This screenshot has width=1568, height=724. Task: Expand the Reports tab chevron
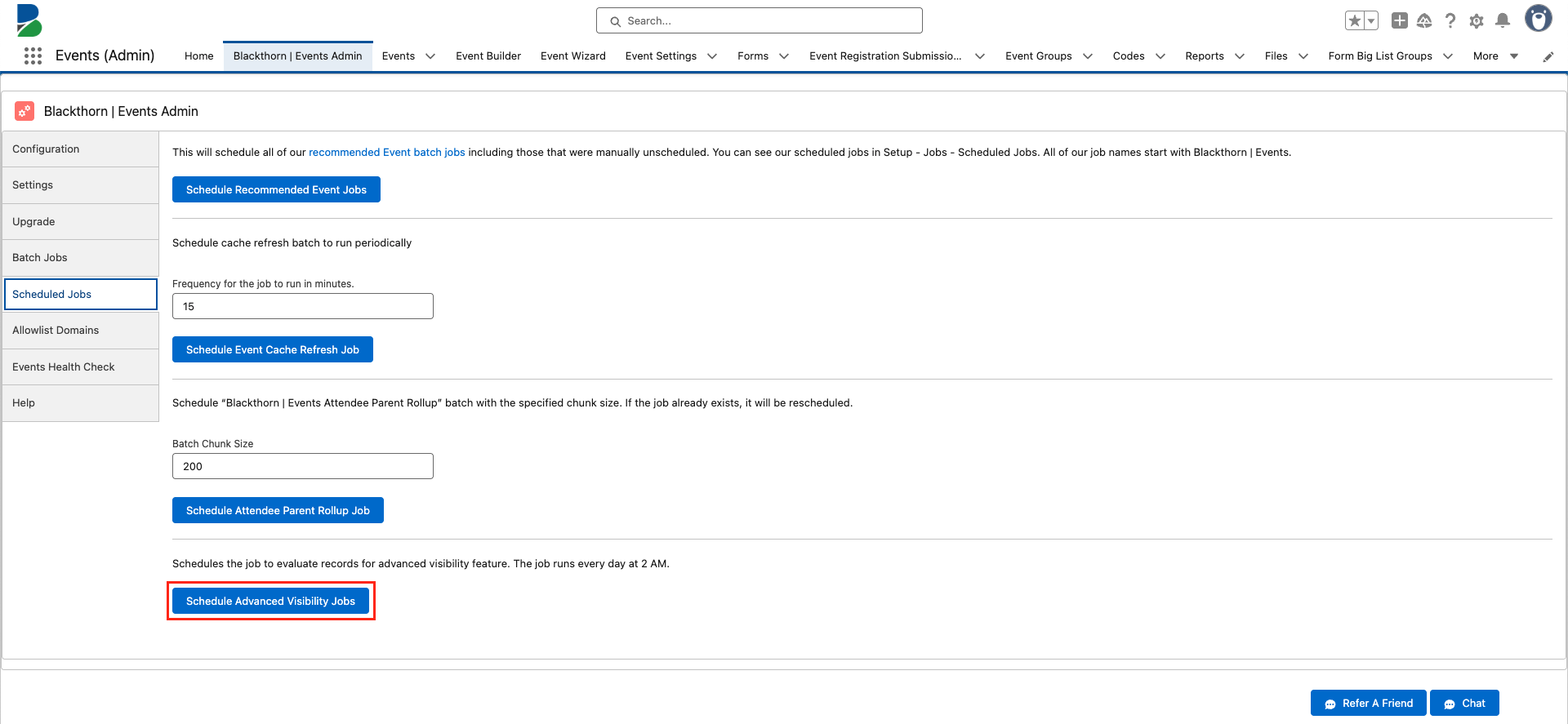point(1240,56)
